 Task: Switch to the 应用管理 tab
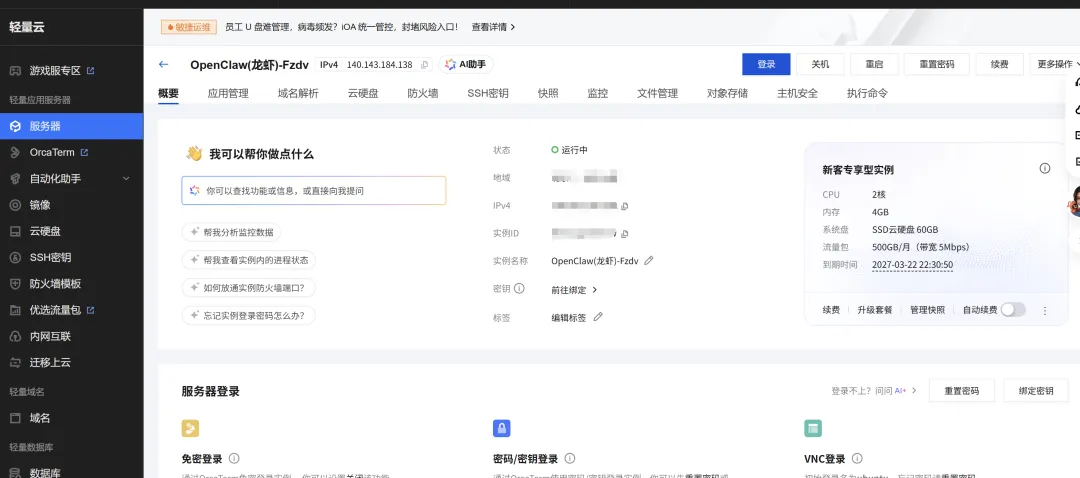click(x=228, y=93)
